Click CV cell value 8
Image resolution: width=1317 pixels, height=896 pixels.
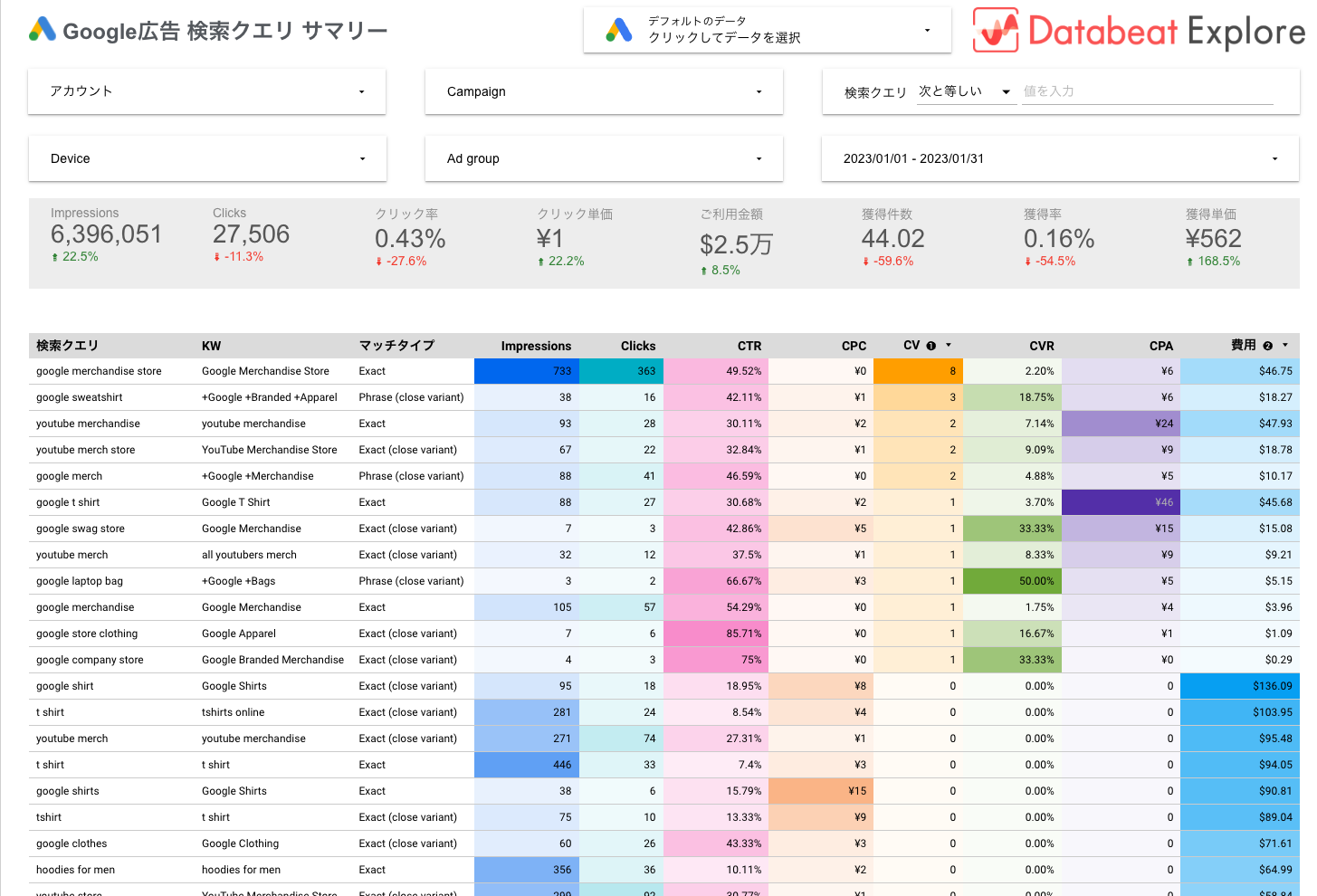pos(918,371)
